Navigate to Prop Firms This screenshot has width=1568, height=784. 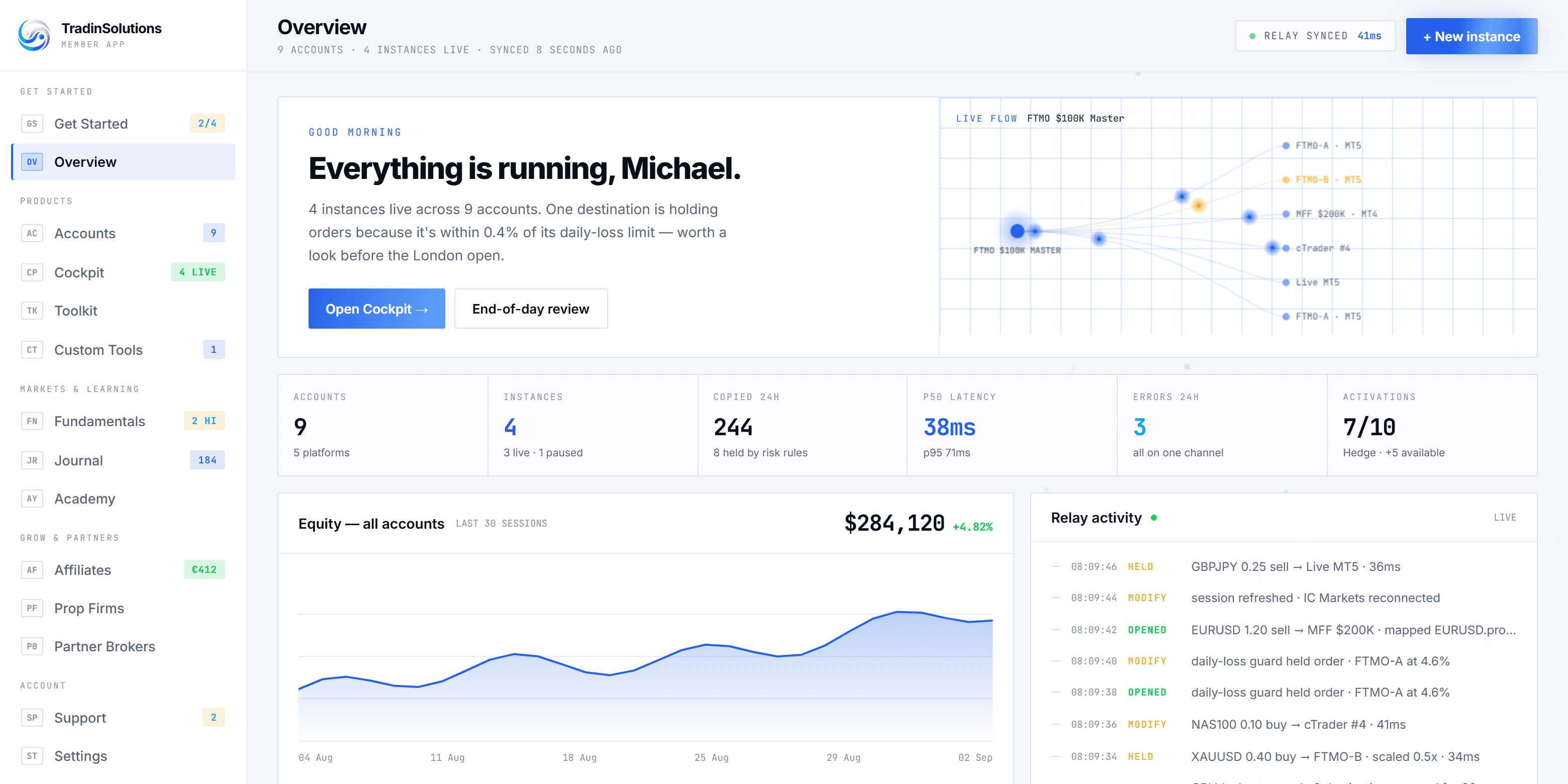(x=123, y=608)
